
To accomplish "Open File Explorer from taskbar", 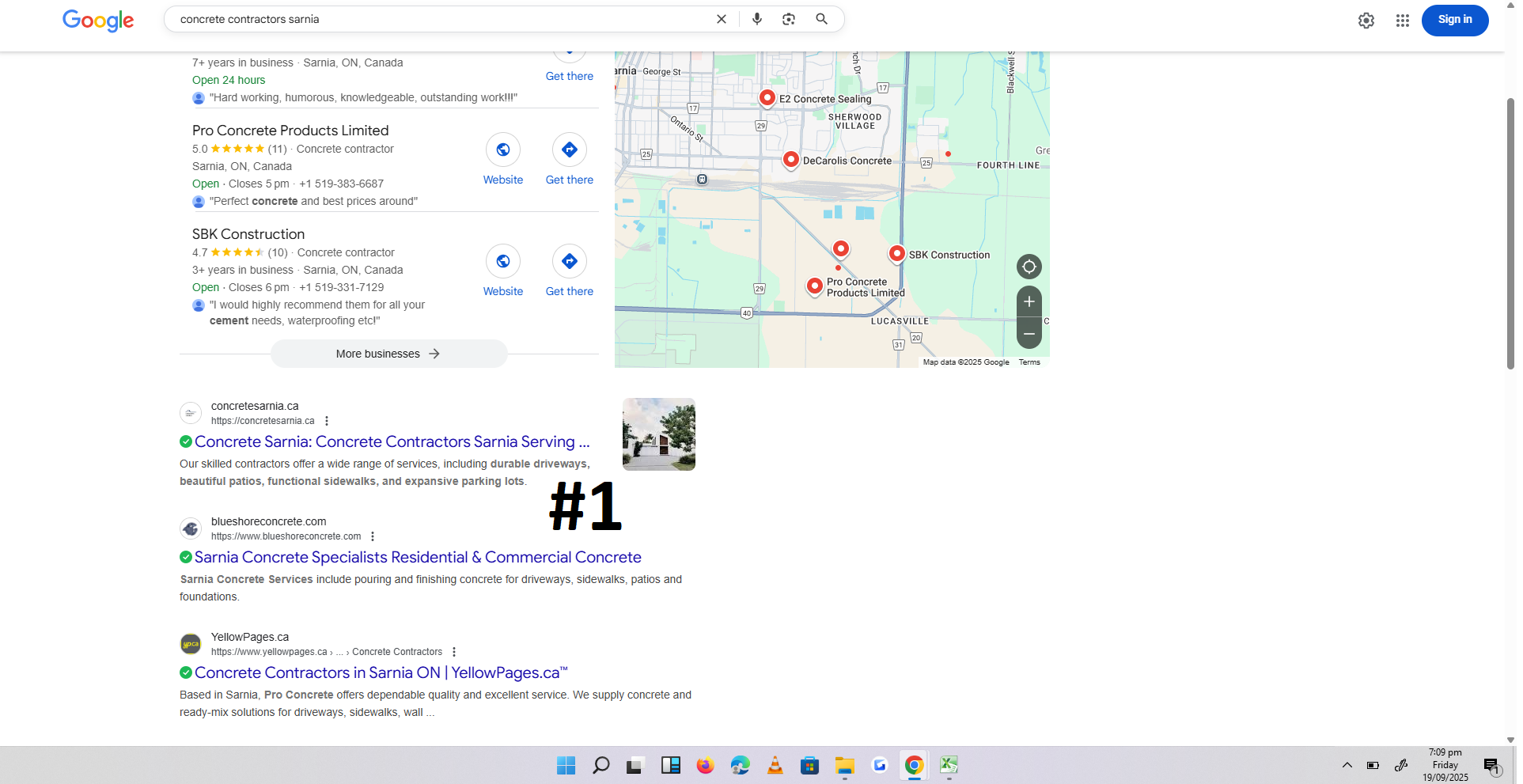I will tap(844, 765).
